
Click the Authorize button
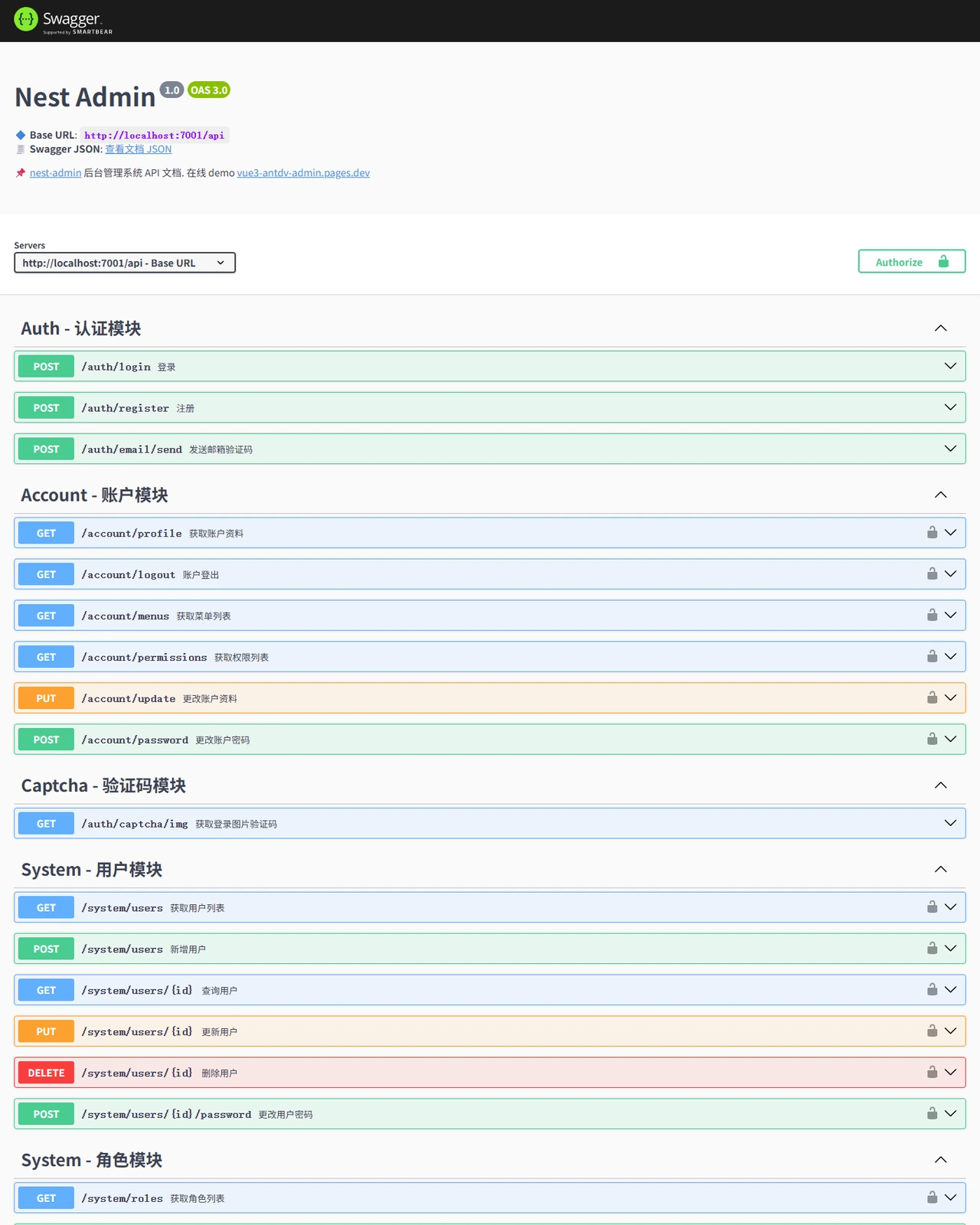[912, 261]
